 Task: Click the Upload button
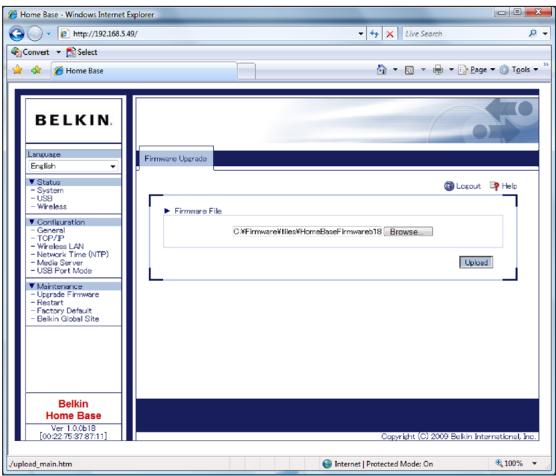[476, 262]
